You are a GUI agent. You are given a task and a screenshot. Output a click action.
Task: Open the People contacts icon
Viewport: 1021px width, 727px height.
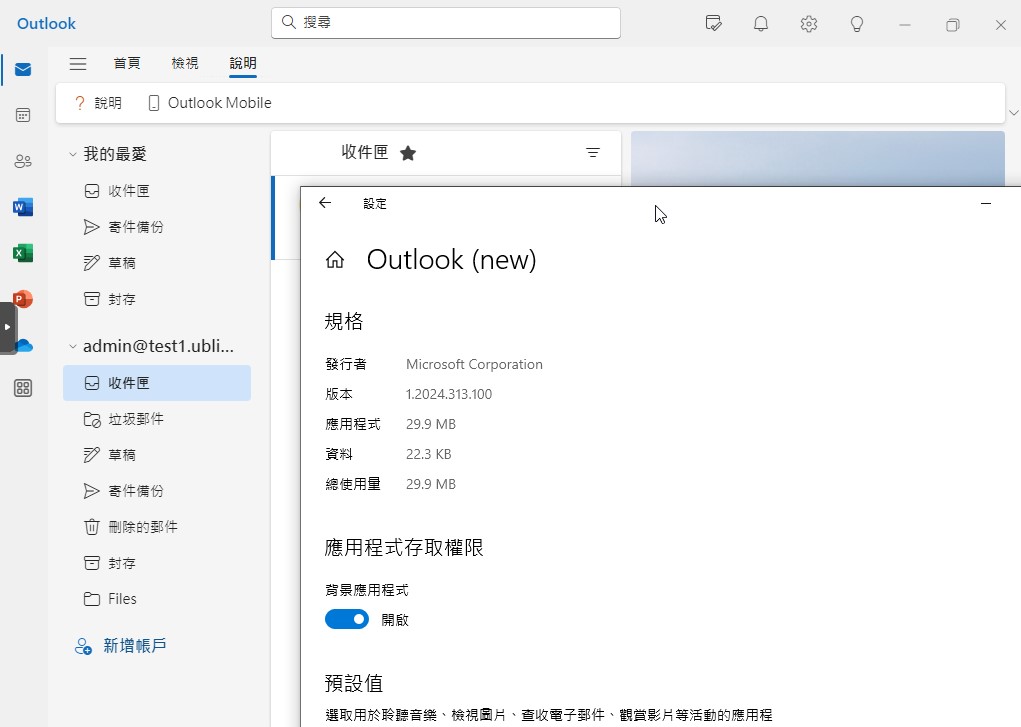[23, 161]
